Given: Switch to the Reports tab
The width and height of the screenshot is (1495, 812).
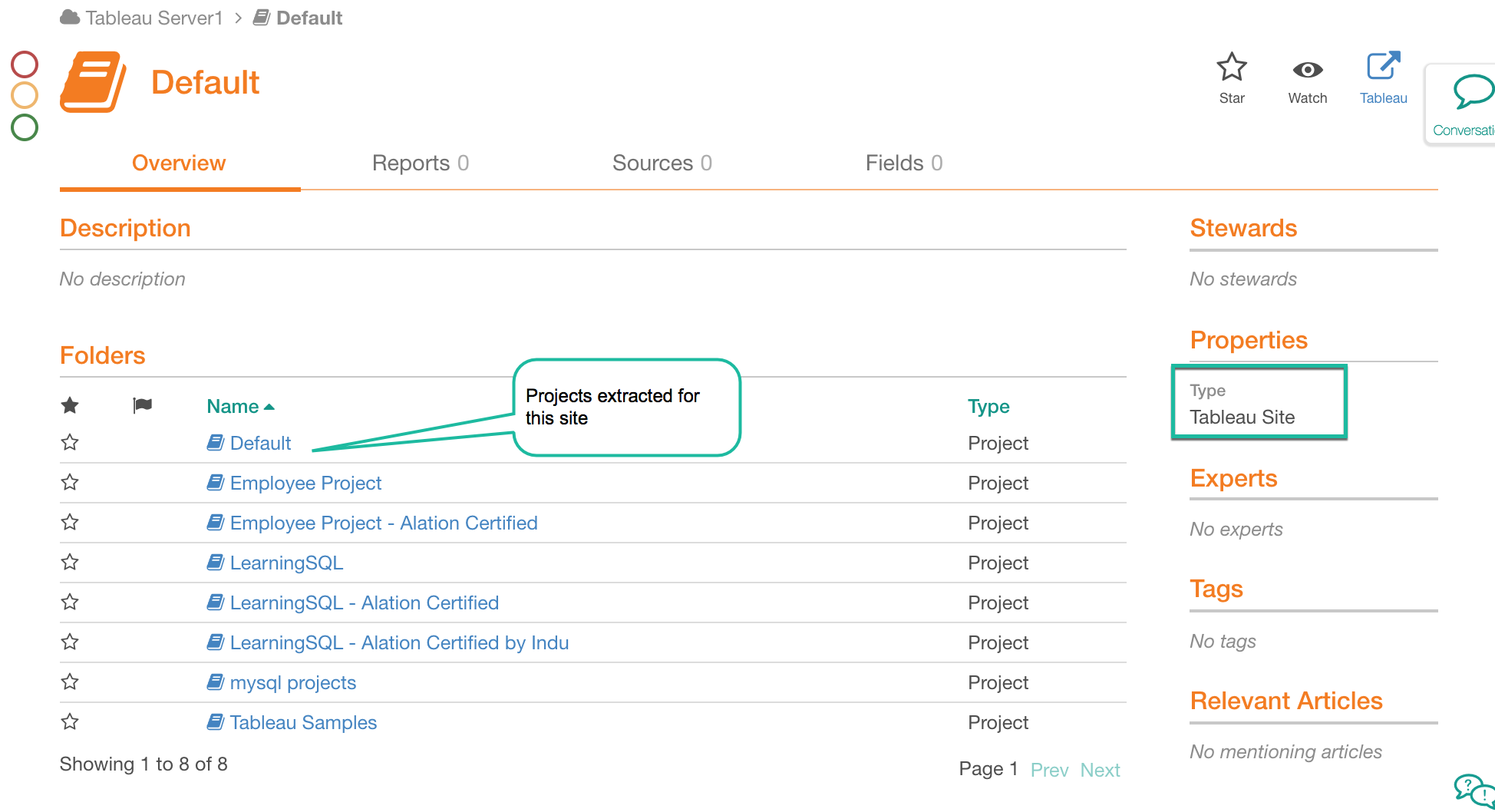Looking at the screenshot, I should pos(421,163).
